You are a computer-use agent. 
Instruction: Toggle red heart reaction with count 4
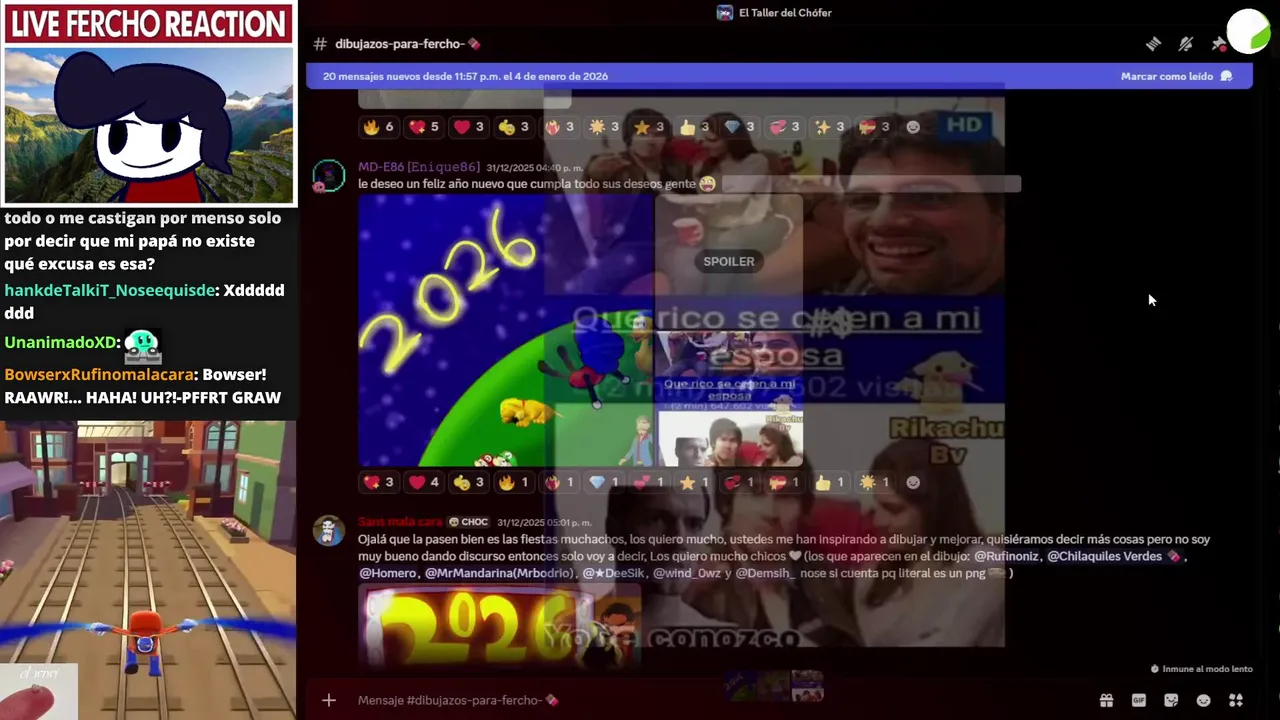423,482
